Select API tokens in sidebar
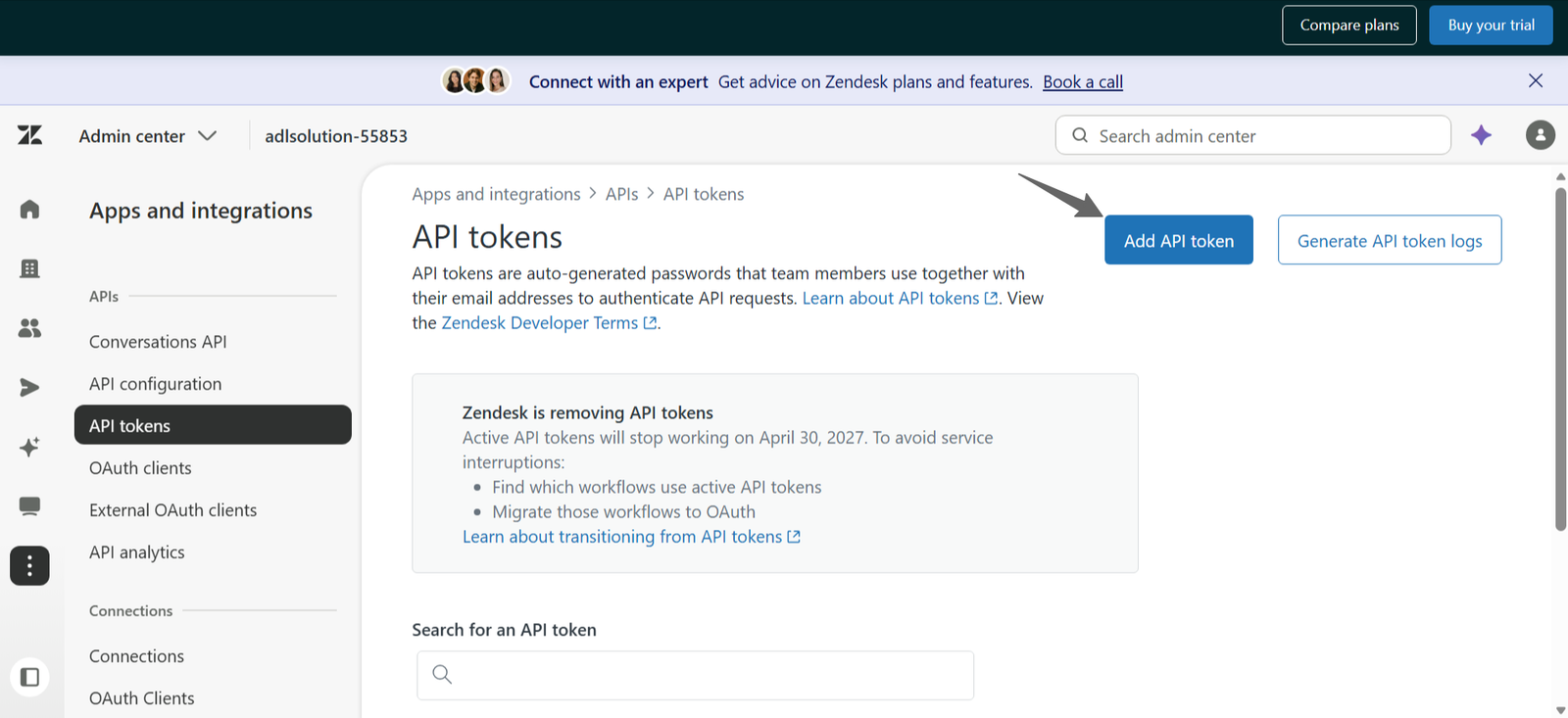1568x718 pixels. point(213,425)
